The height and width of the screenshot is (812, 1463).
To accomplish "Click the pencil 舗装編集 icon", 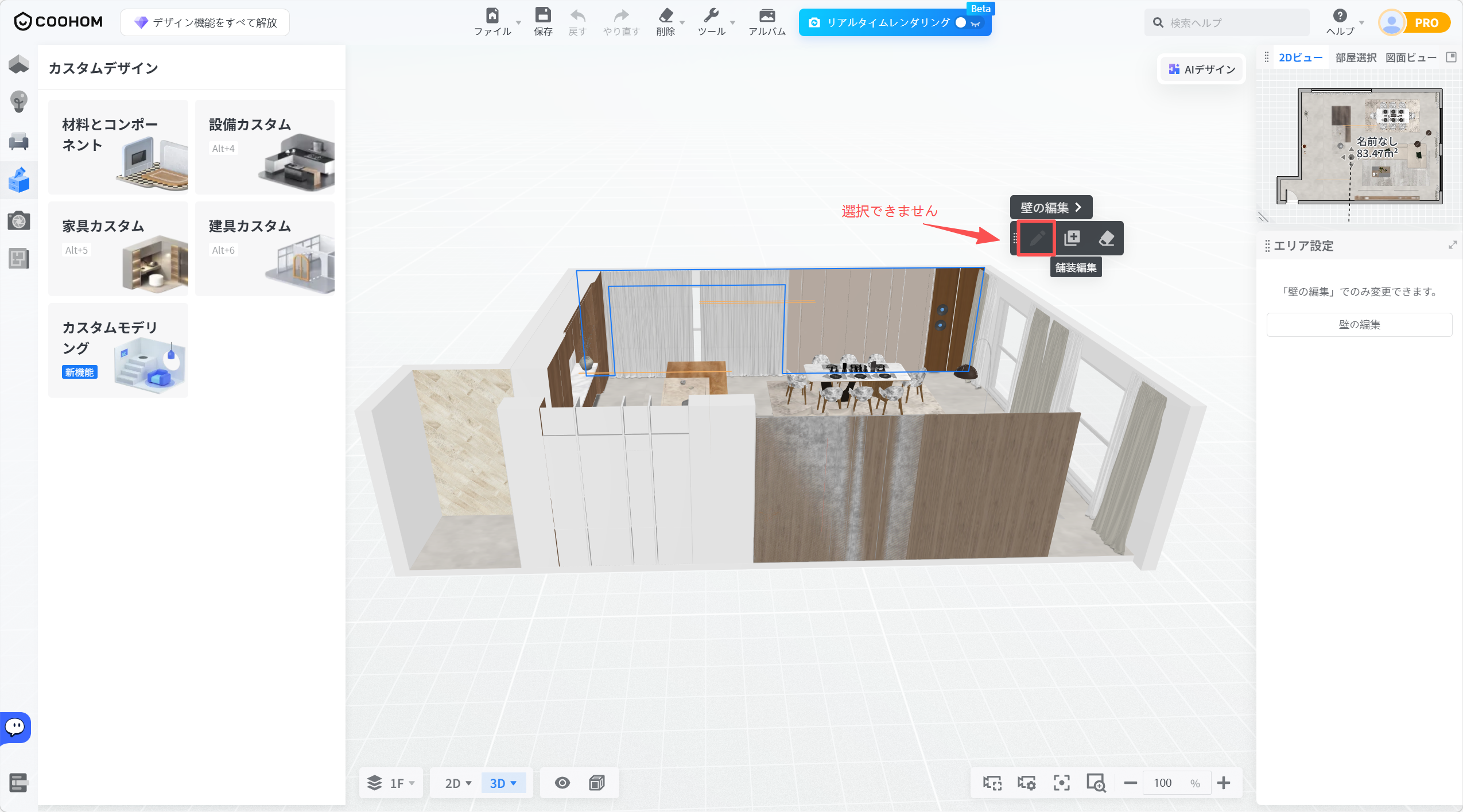I will pos(1037,238).
